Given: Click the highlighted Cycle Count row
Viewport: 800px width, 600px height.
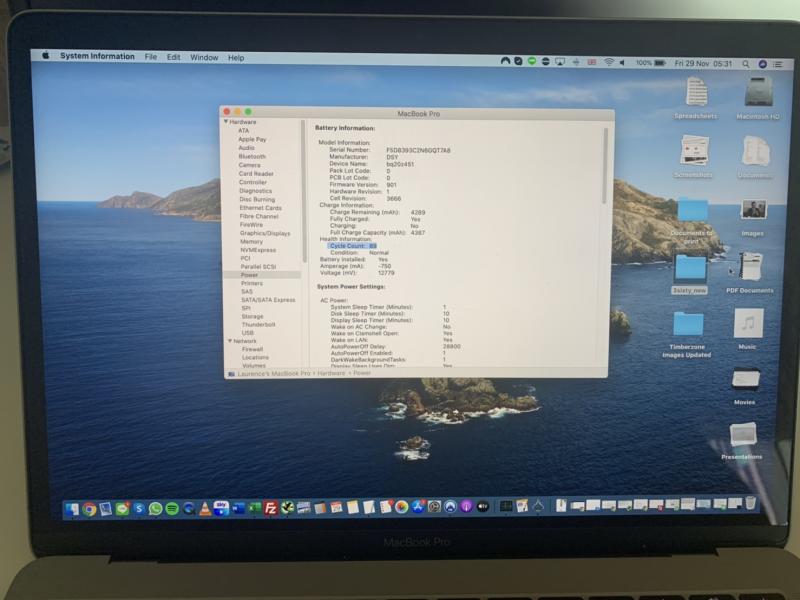Looking at the screenshot, I should click(x=353, y=245).
